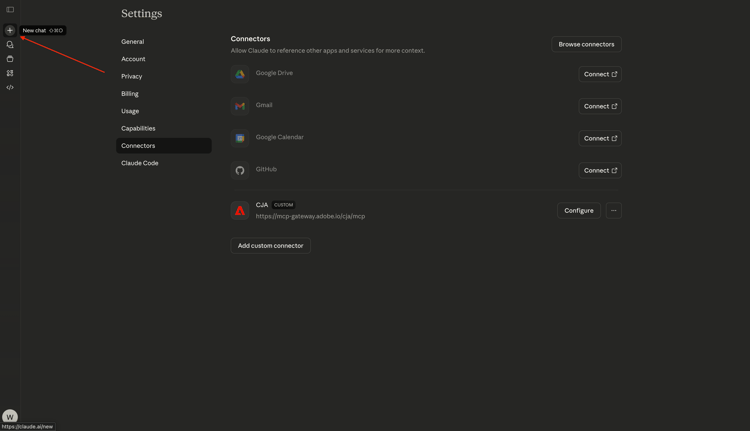750x431 pixels.
Task: Click the Connectors section heading
Action: [x=250, y=39]
